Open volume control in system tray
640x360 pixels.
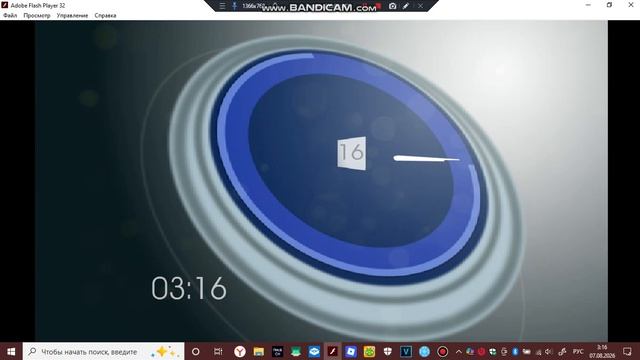549,351
